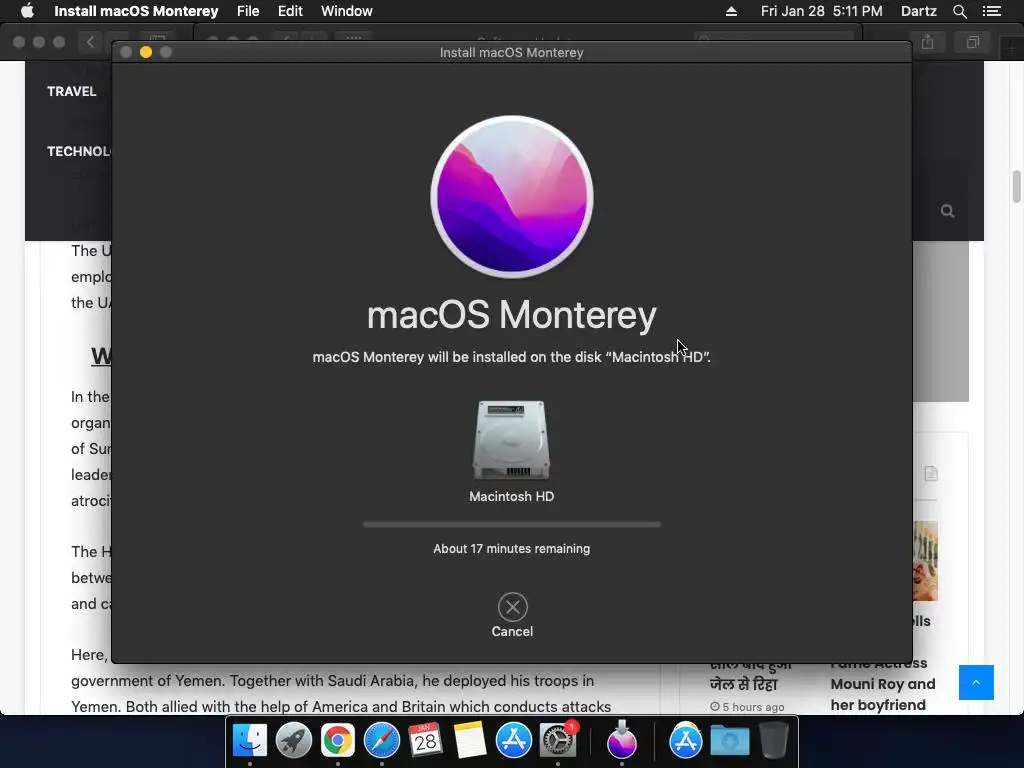This screenshot has height=768, width=1024.
Task: Click the Safari back arrow button
Action: 90,42
